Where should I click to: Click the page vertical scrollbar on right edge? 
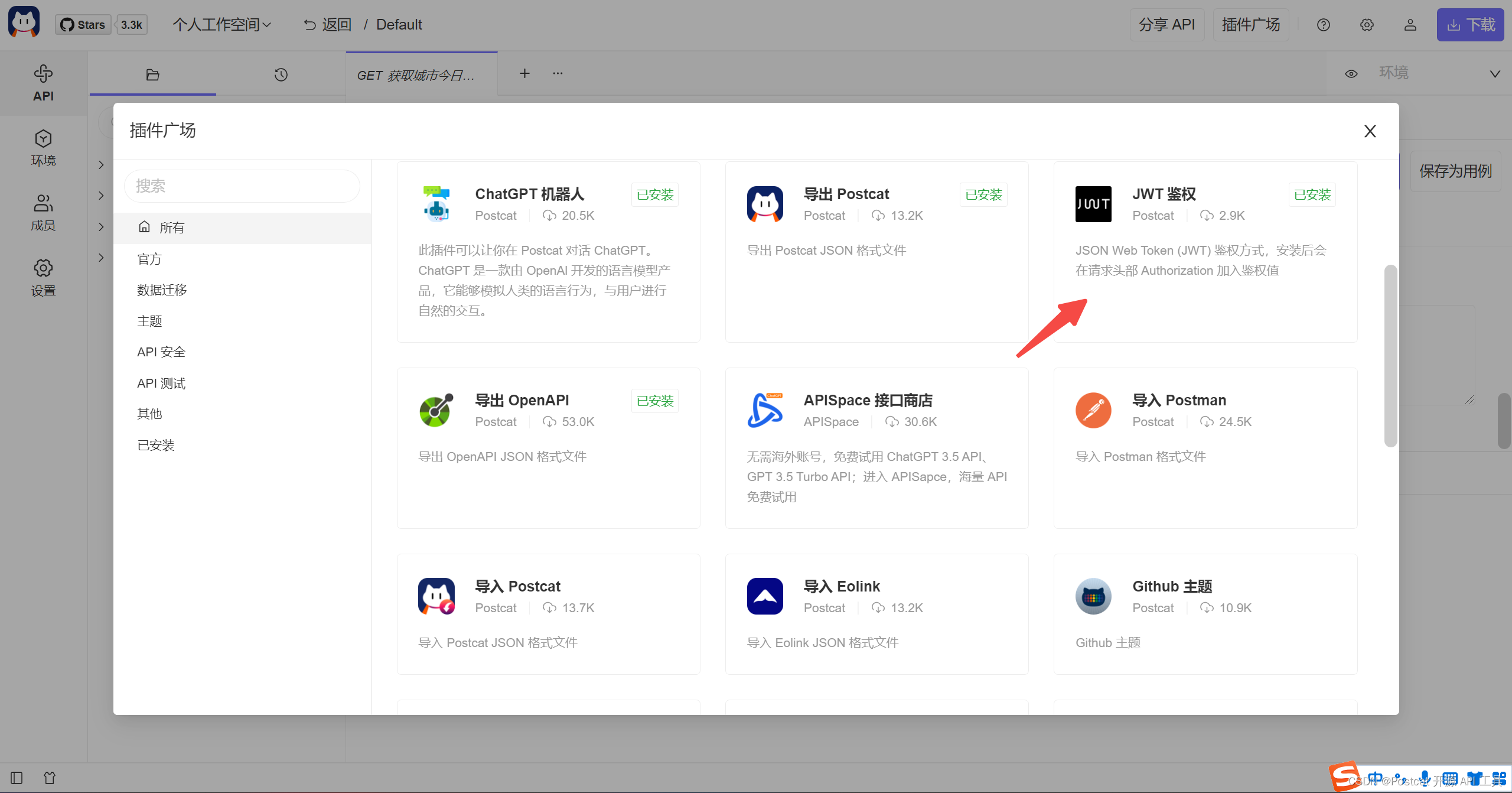point(1504,421)
